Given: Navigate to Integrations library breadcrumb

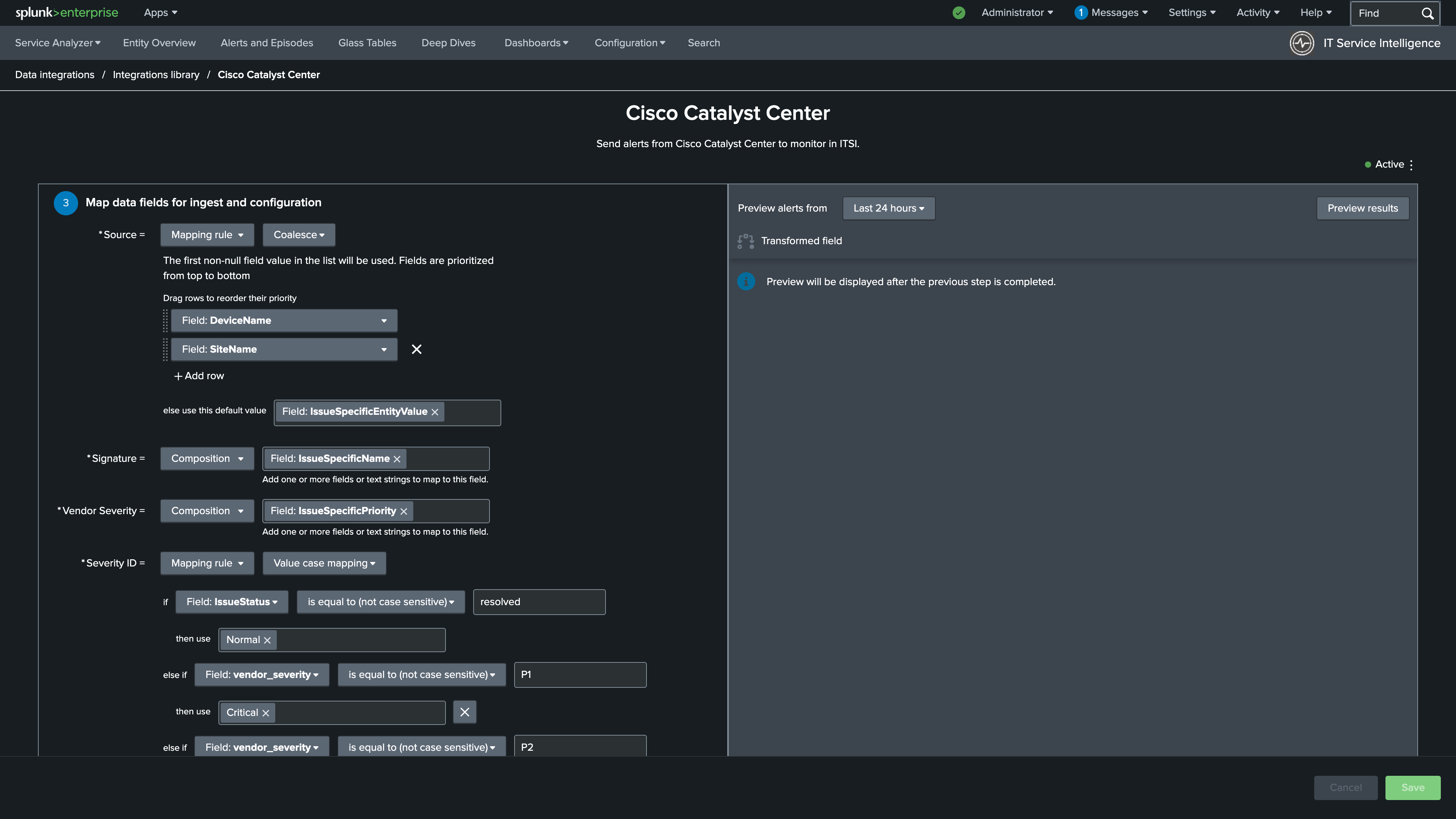Looking at the screenshot, I should point(156,75).
